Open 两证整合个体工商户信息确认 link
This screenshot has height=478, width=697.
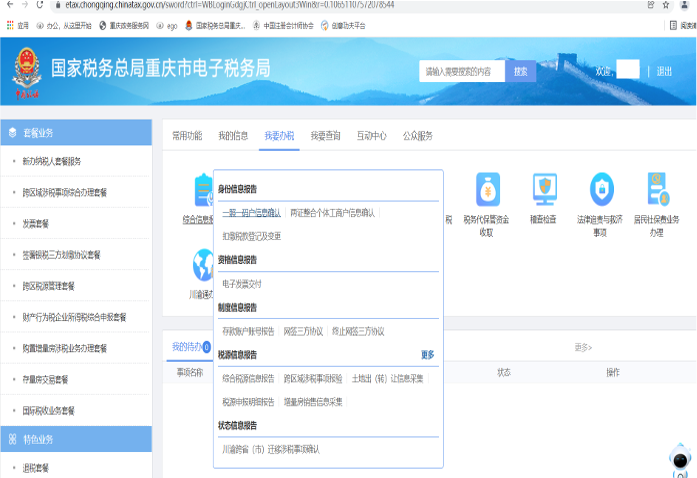[x=332, y=213]
